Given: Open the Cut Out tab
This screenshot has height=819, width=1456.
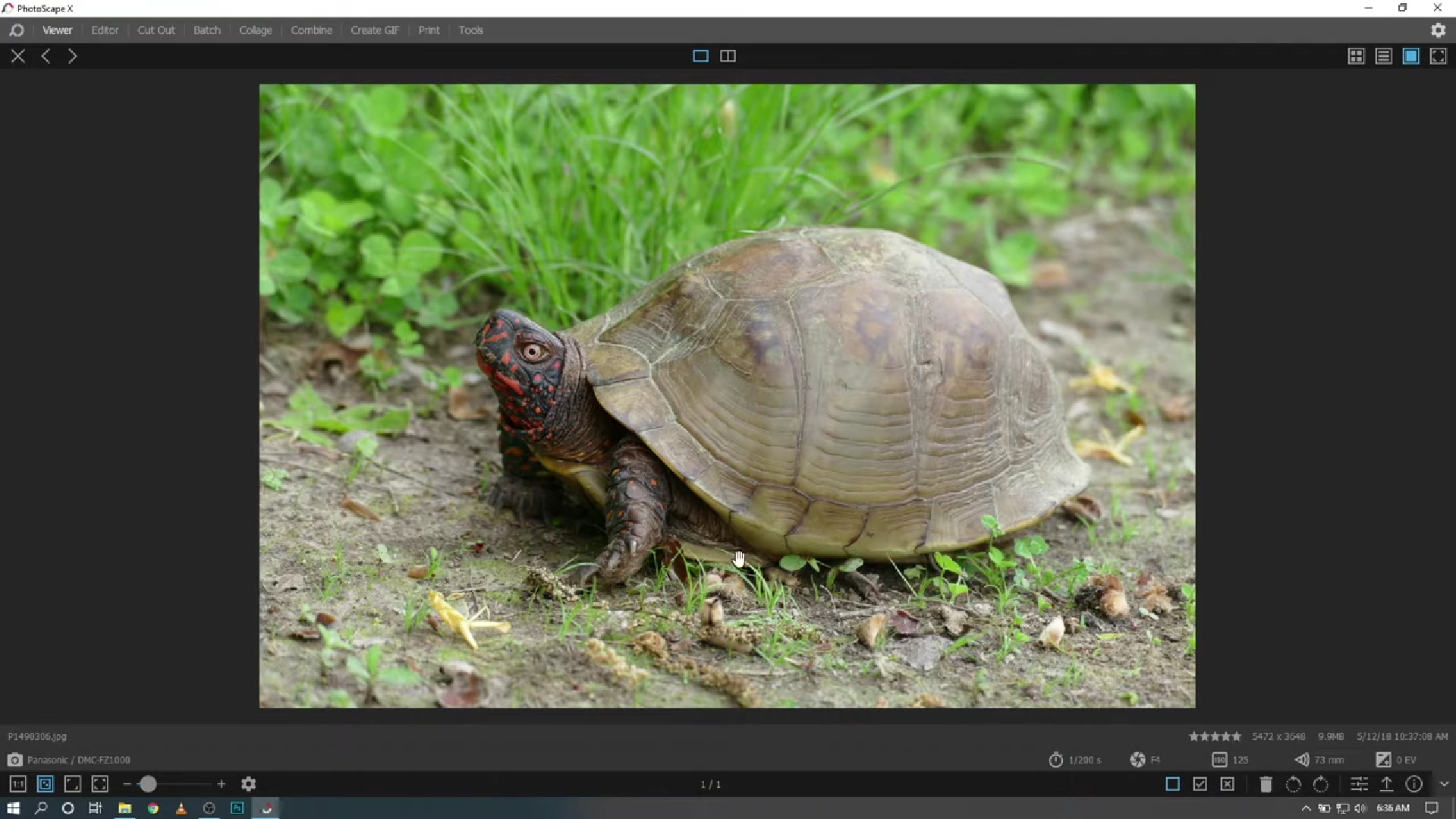Looking at the screenshot, I should tap(156, 30).
